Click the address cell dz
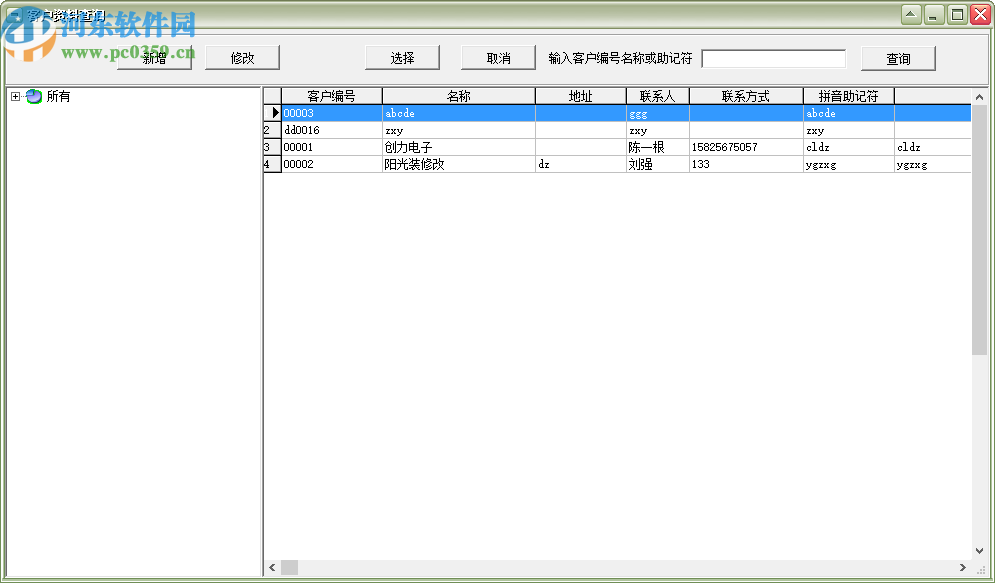Image resolution: width=995 pixels, height=583 pixels. pos(581,164)
